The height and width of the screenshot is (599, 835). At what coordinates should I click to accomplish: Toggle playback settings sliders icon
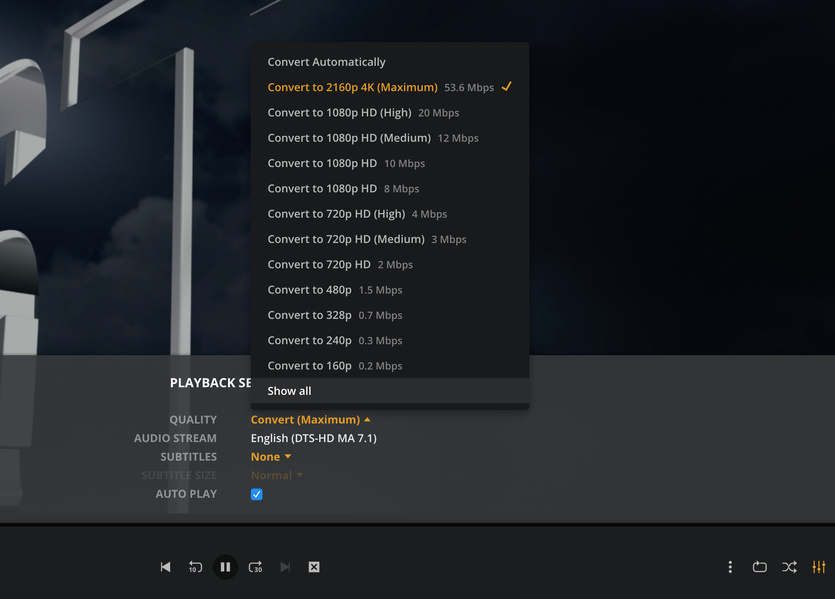tap(818, 567)
